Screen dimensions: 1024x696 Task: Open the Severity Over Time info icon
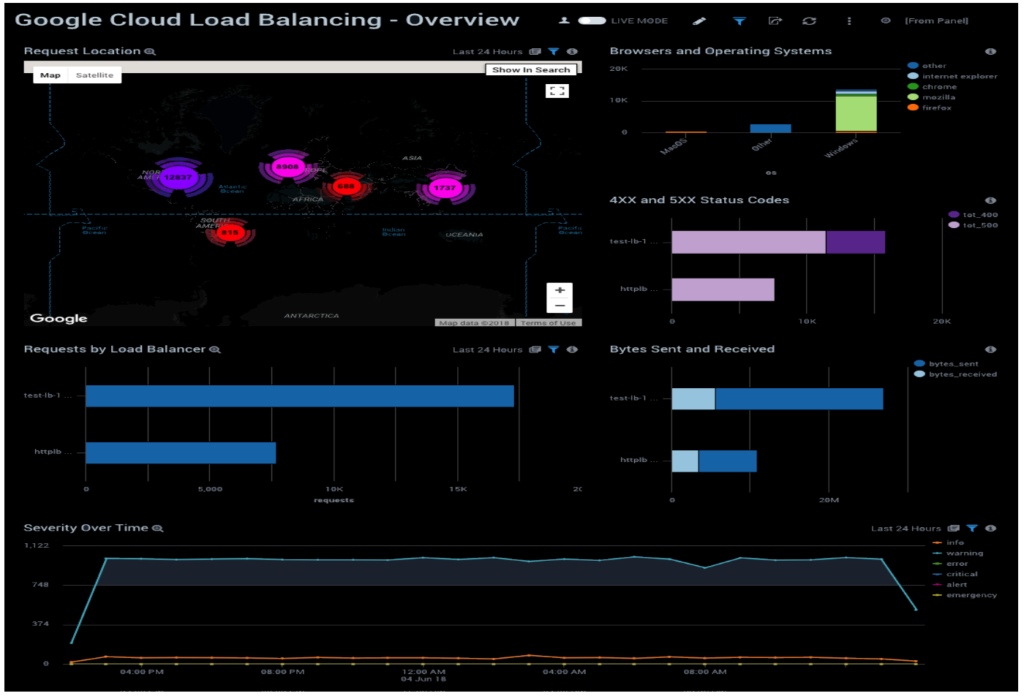(991, 528)
